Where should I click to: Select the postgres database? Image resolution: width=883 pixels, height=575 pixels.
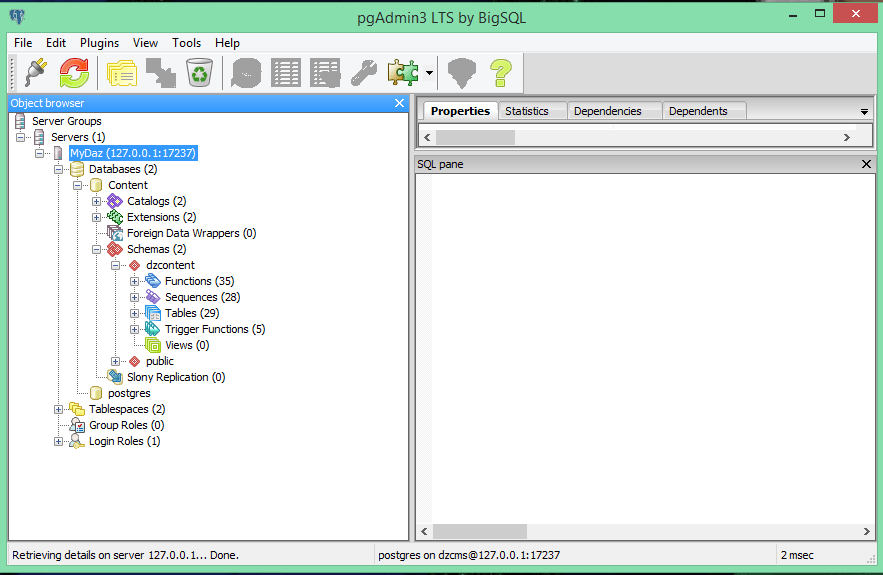[x=129, y=393]
